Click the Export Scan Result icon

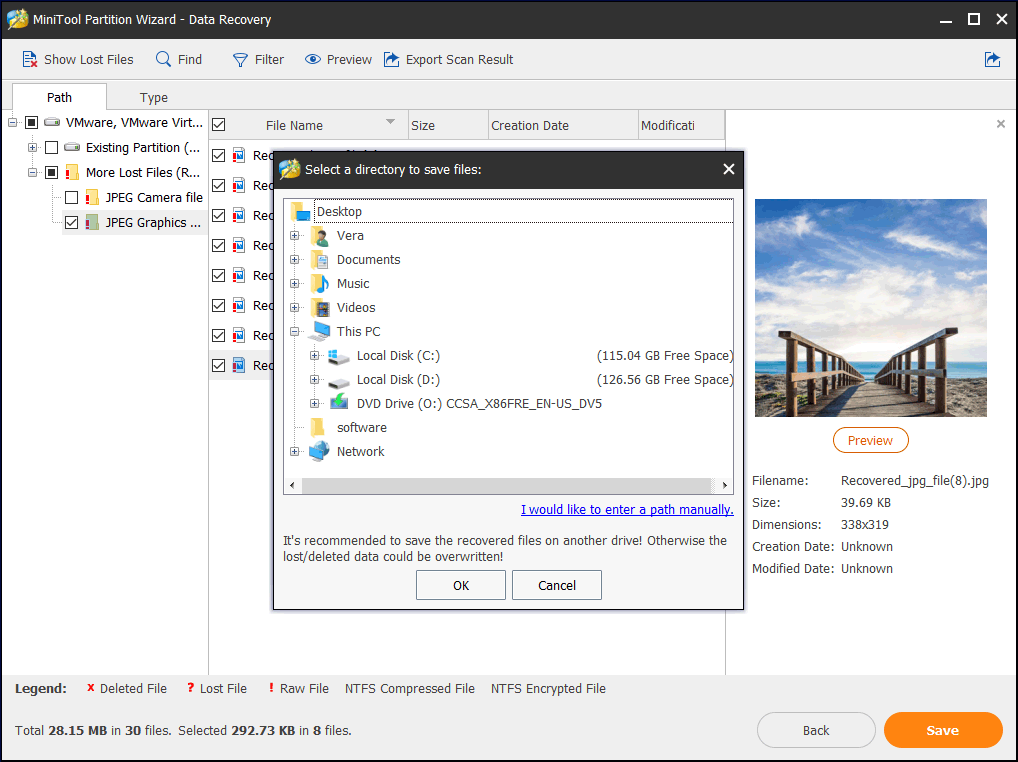pyautogui.click(x=392, y=60)
